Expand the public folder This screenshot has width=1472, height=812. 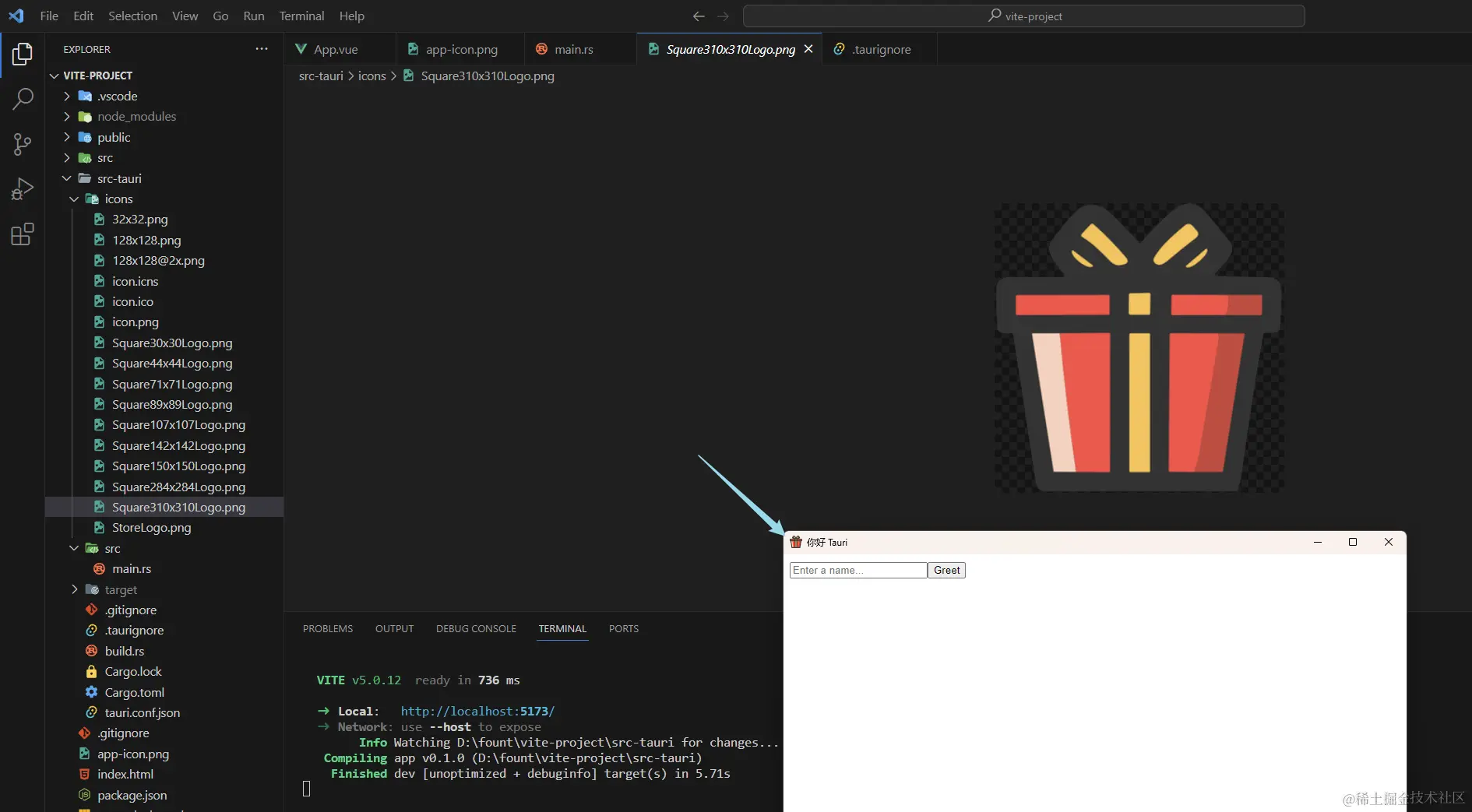click(164, 137)
